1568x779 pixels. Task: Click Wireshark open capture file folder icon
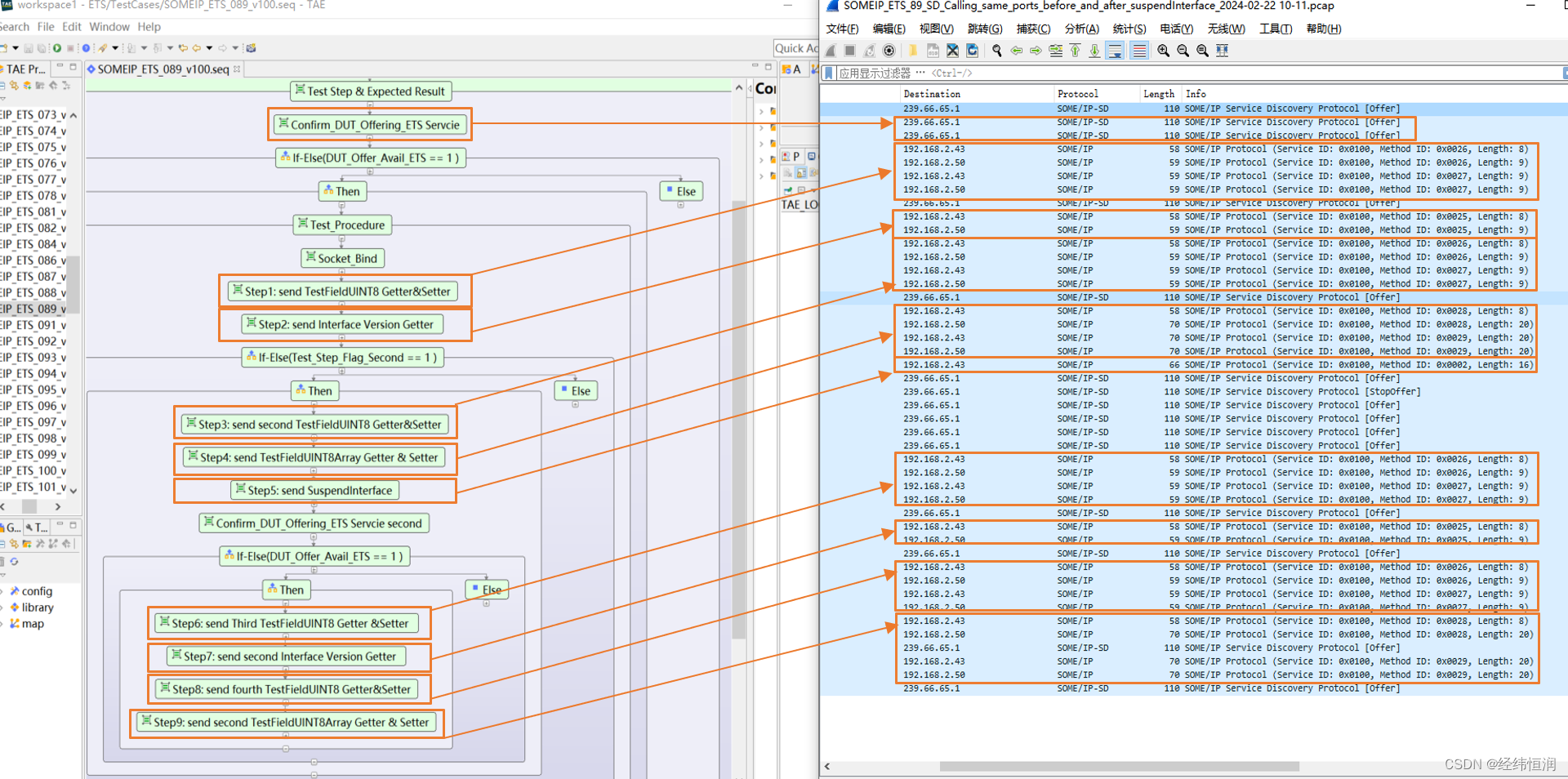coord(913,51)
